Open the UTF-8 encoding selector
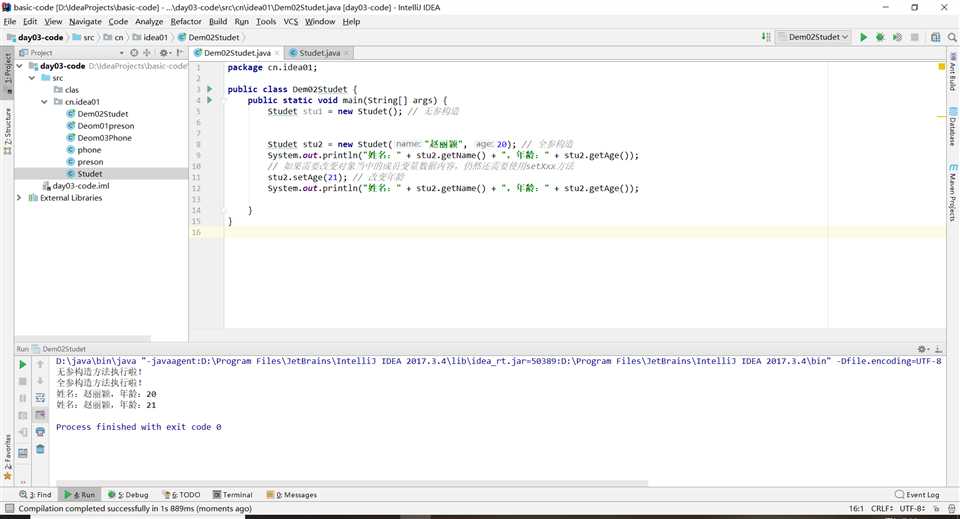The height and width of the screenshot is (519, 960). pos(912,509)
